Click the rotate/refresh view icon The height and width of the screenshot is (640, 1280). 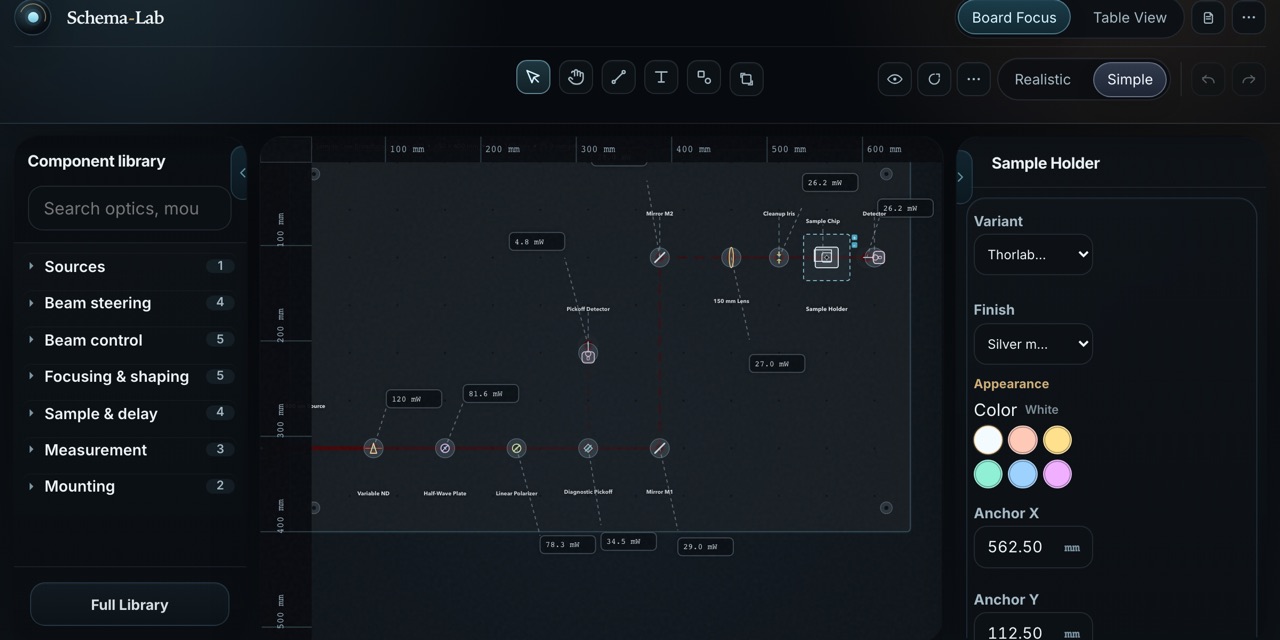pos(934,79)
